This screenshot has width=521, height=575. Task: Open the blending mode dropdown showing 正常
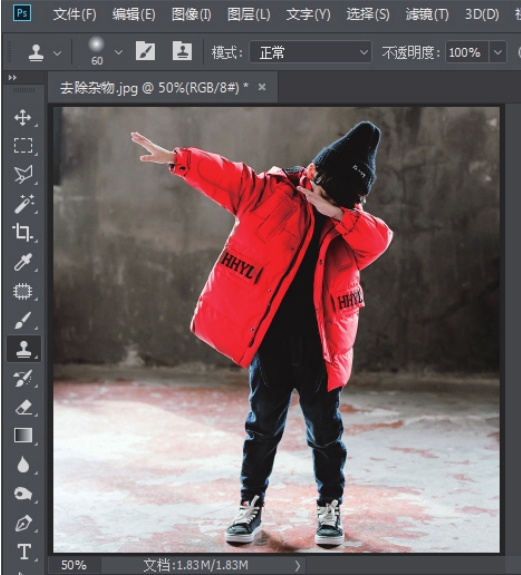tap(311, 52)
